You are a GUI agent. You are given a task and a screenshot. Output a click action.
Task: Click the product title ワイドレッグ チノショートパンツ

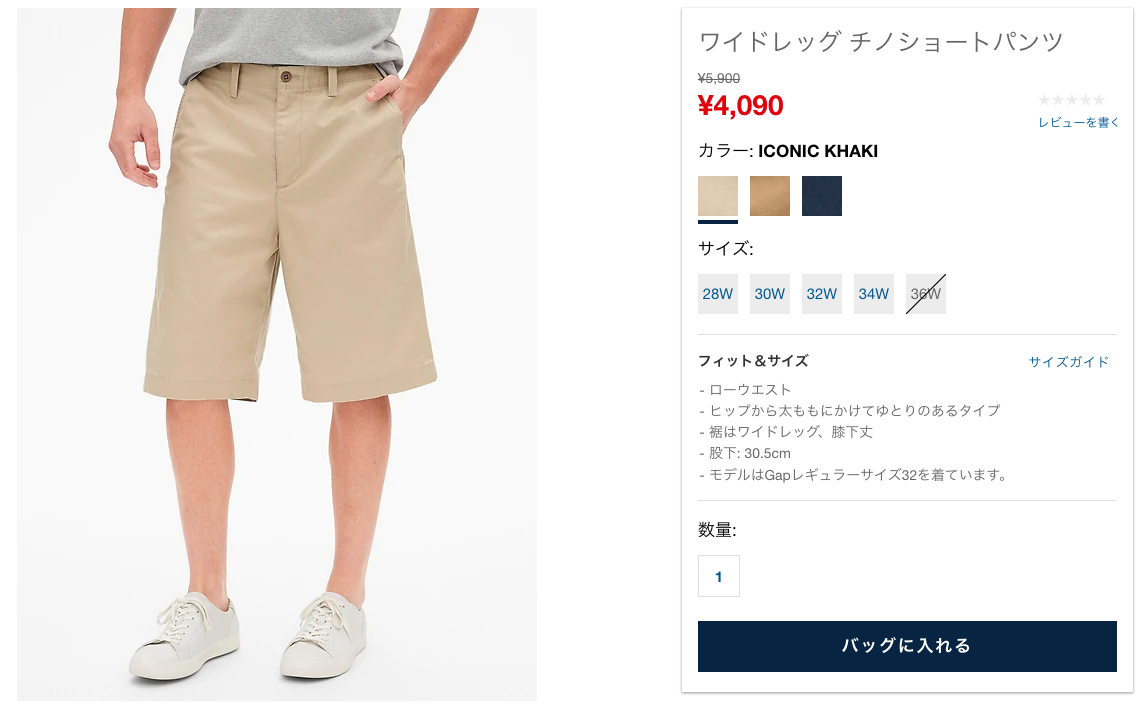(x=881, y=42)
